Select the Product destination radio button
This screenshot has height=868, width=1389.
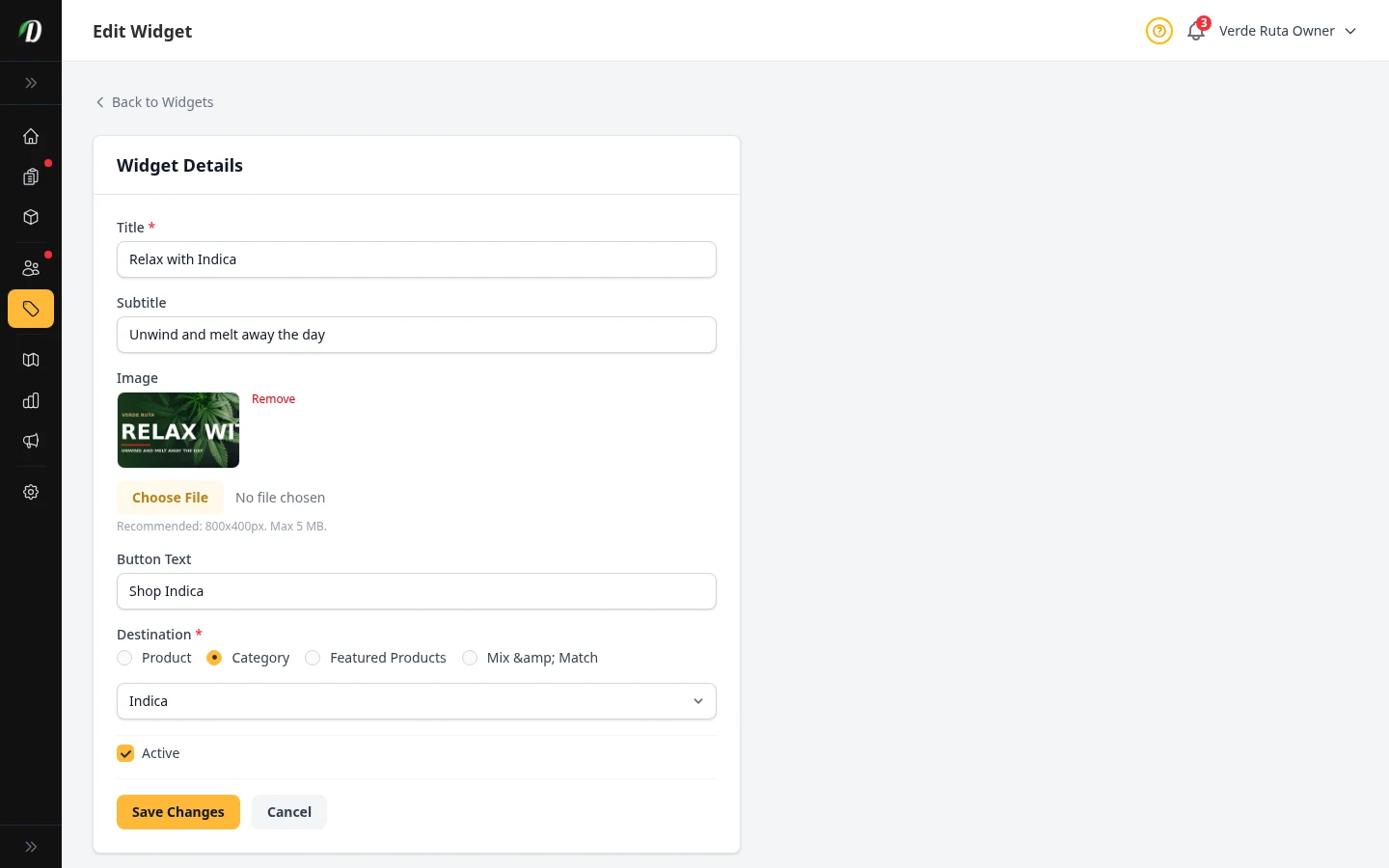124,658
